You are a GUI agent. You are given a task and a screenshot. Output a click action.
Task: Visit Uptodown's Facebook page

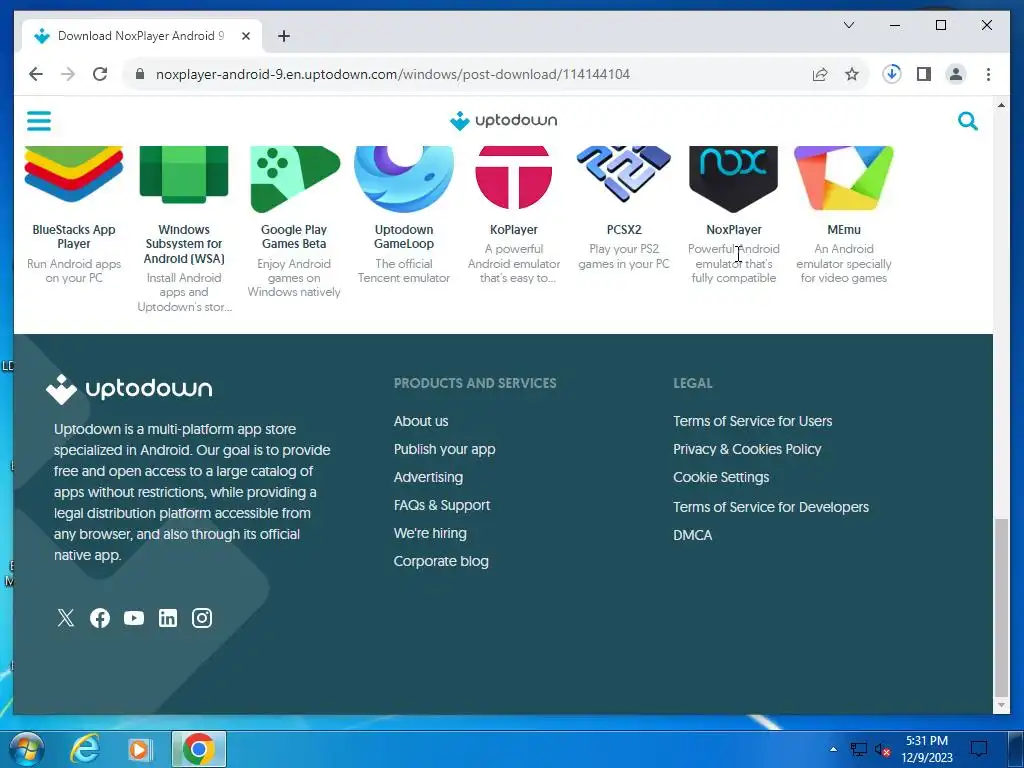point(100,618)
